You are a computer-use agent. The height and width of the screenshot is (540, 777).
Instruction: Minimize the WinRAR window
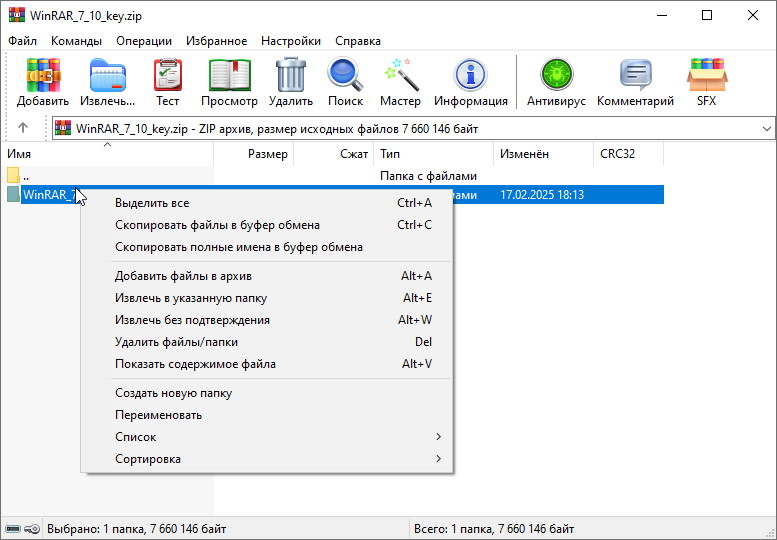coord(662,15)
